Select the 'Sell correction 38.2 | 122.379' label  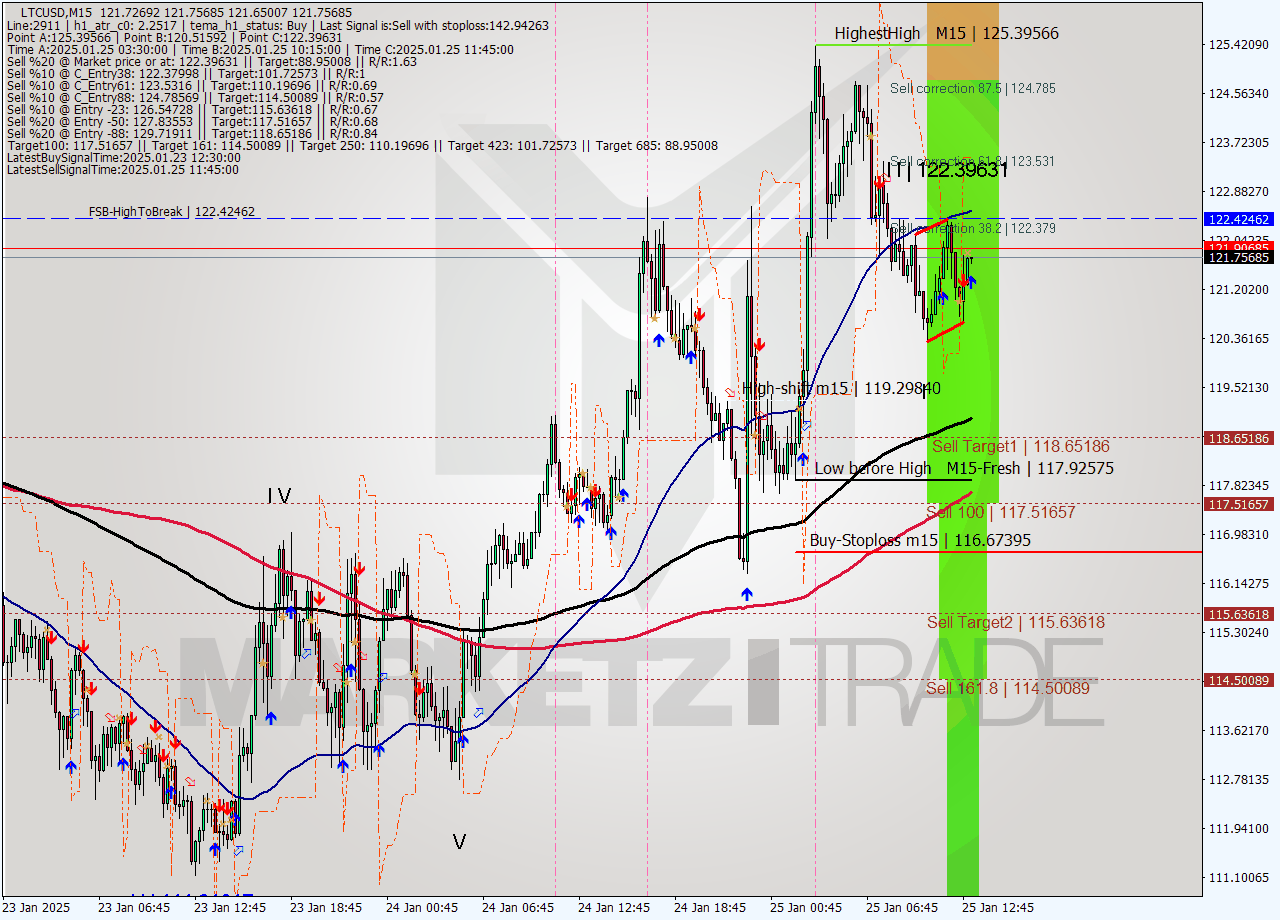tap(972, 228)
